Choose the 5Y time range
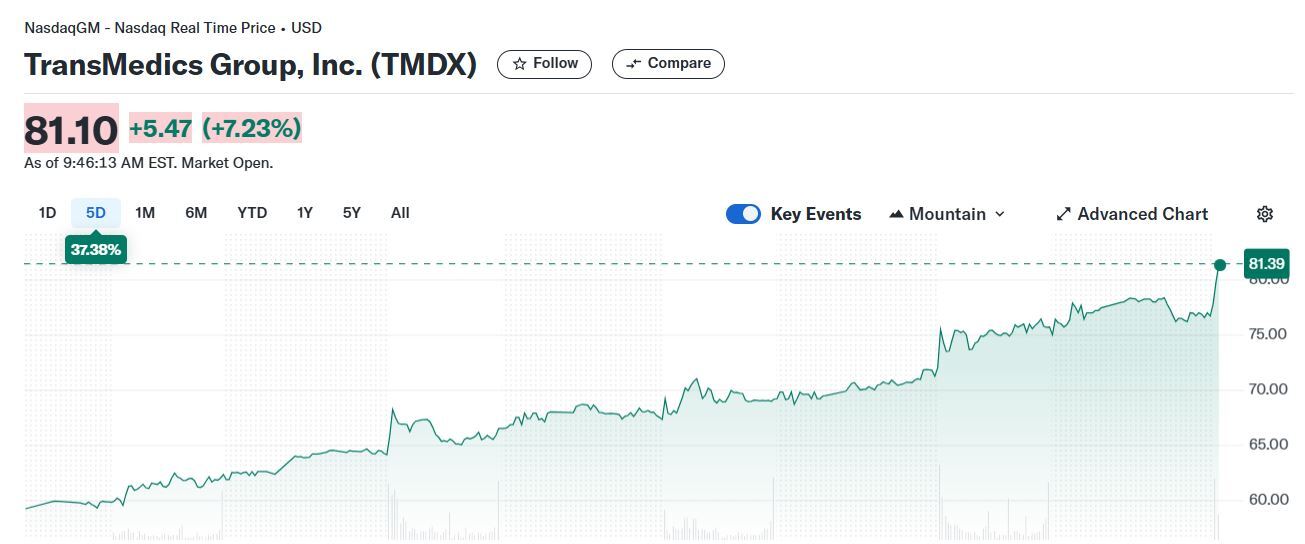Image resolution: width=1305 pixels, height=544 pixels. coord(352,213)
